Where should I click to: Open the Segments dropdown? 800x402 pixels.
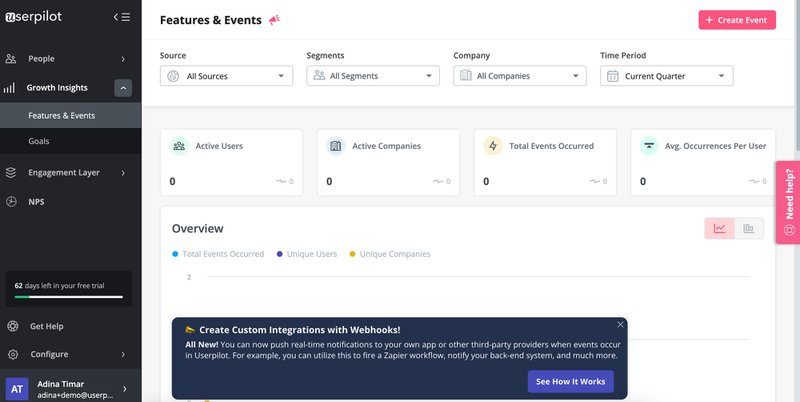click(x=373, y=76)
